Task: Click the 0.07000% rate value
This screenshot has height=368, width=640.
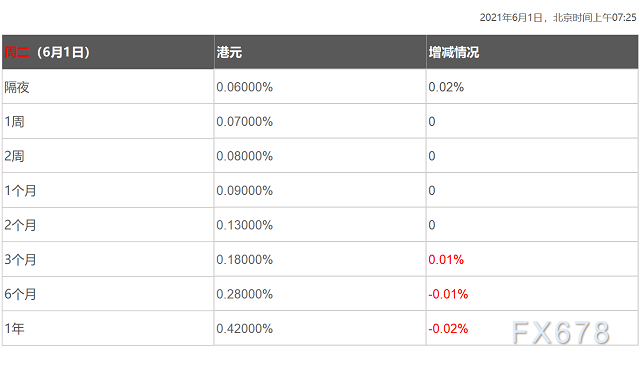Action: 244,122
